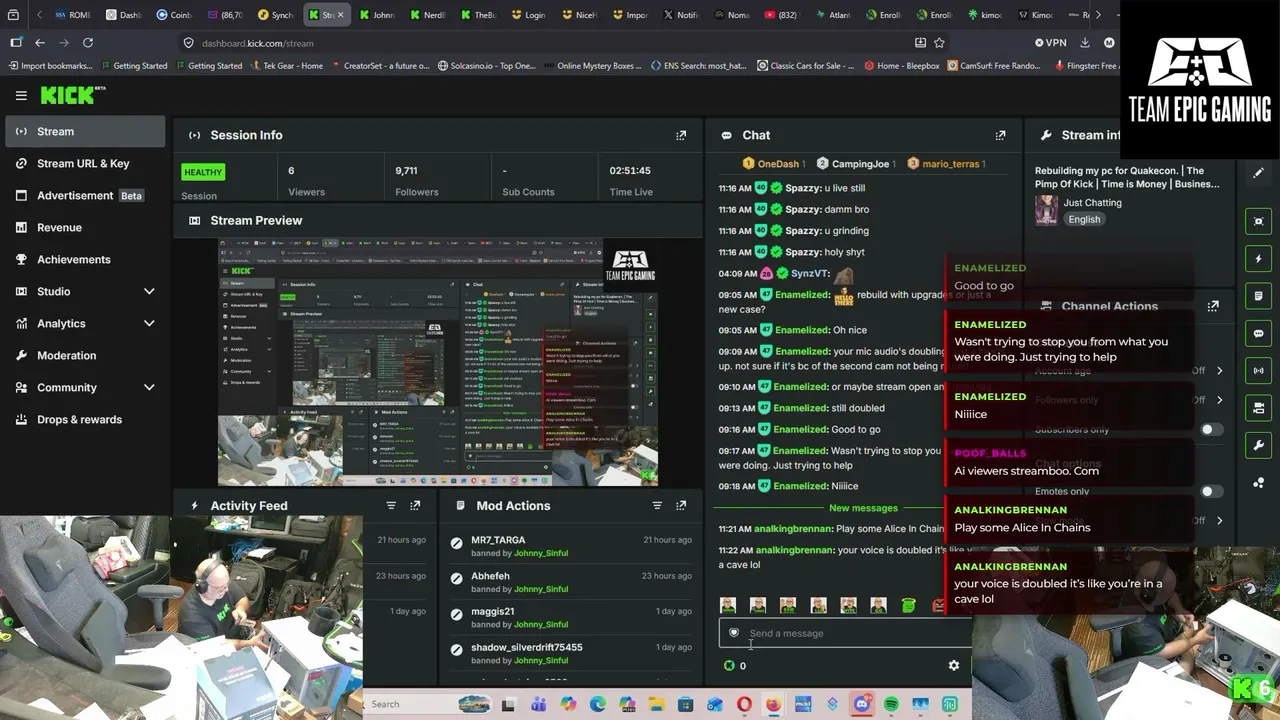Viewport: 1280px width, 720px height.
Task: Open chat settings gear icon
Action: click(x=953, y=665)
